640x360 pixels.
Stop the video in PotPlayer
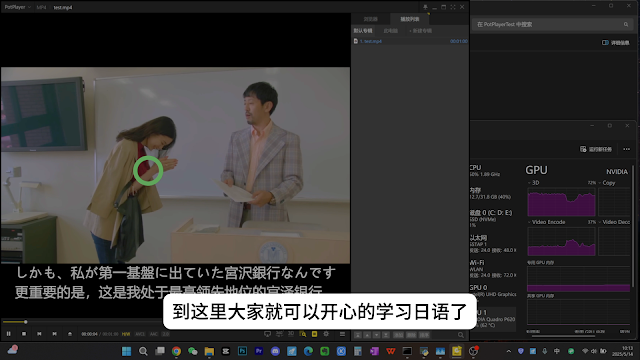click(24, 334)
